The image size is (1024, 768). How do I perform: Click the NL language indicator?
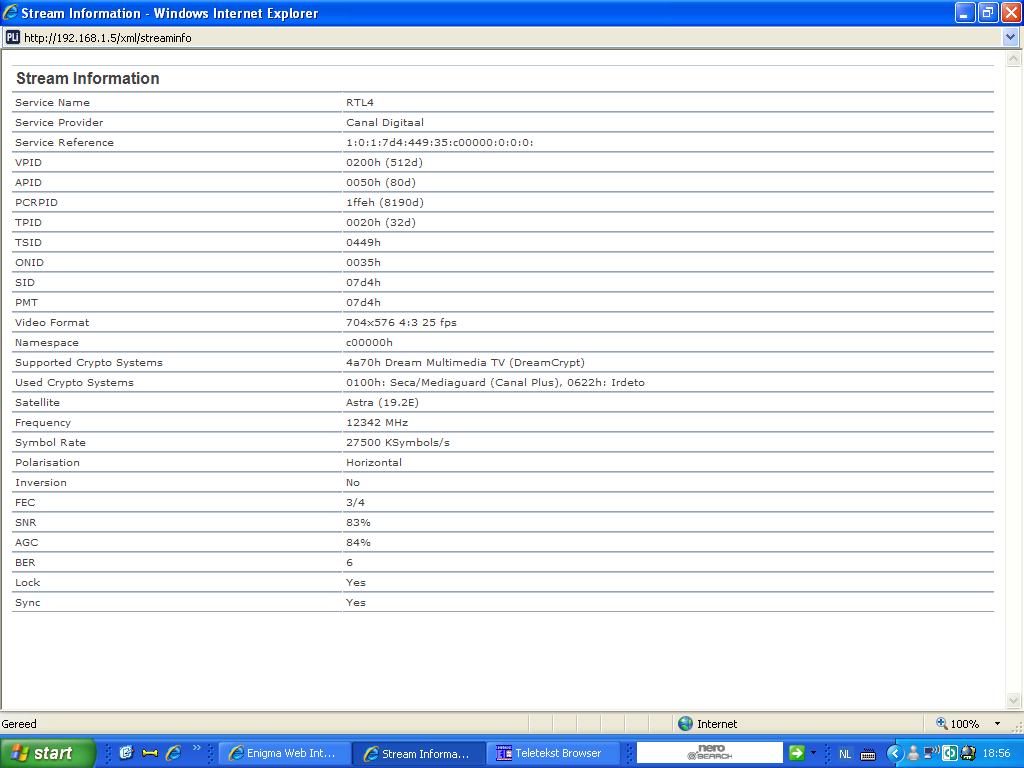point(845,754)
